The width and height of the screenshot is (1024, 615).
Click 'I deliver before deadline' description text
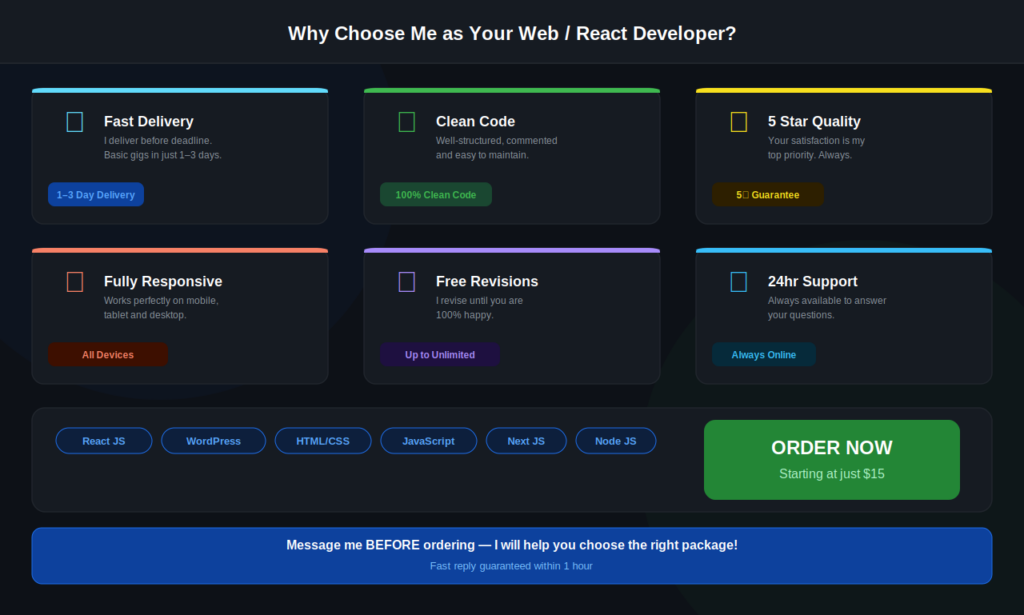coord(158,140)
